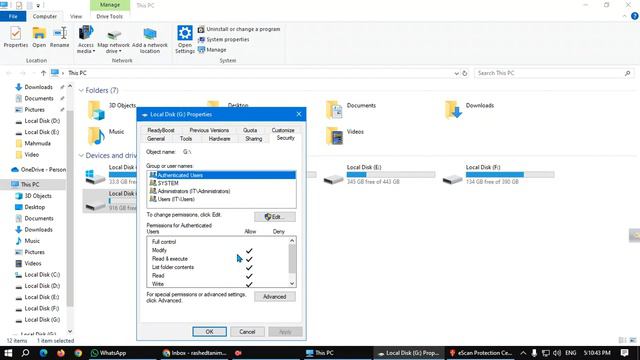The height and width of the screenshot is (360, 640).
Task: Switch to Tools tab
Action: pyautogui.click(x=186, y=139)
